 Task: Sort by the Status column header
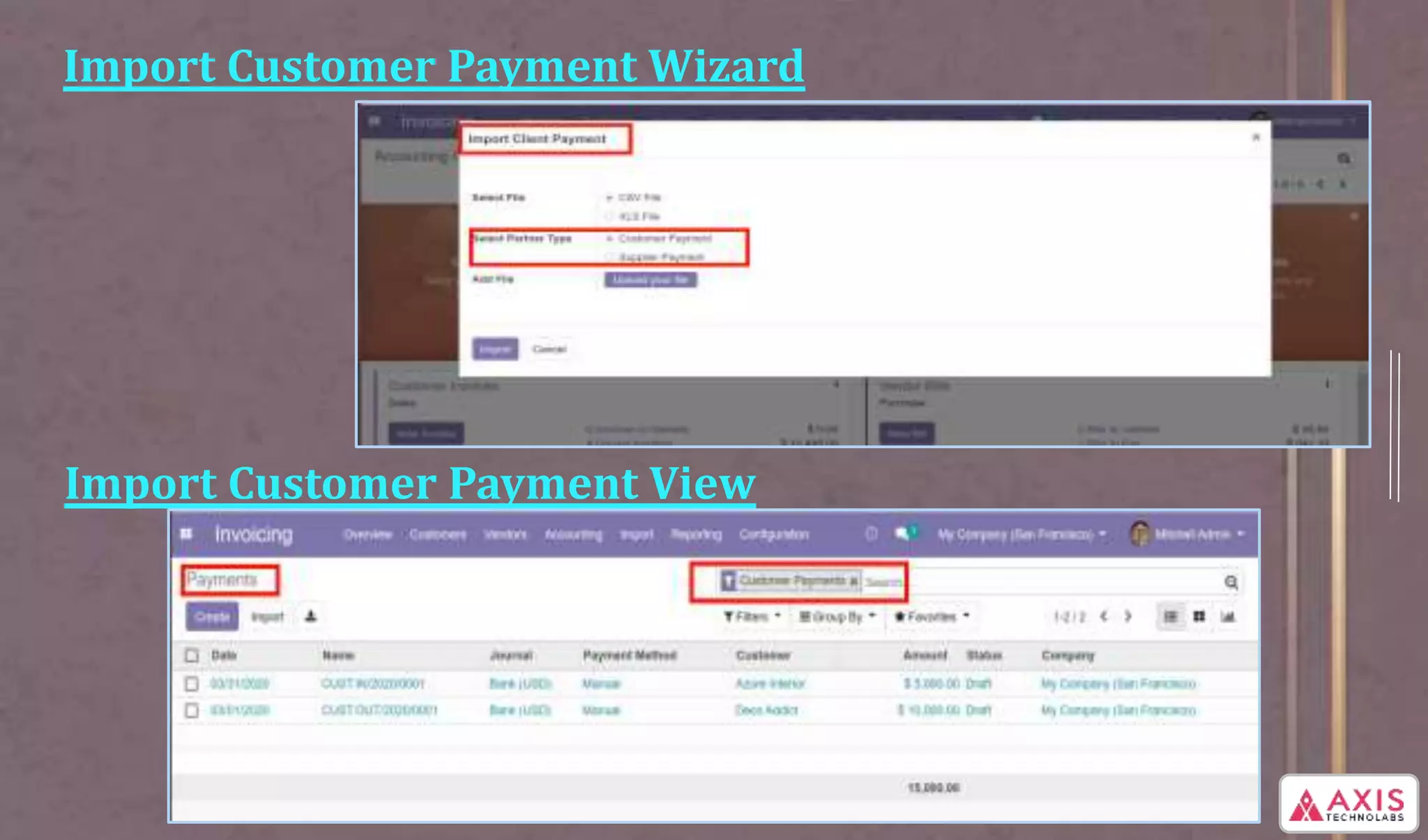tap(984, 655)
